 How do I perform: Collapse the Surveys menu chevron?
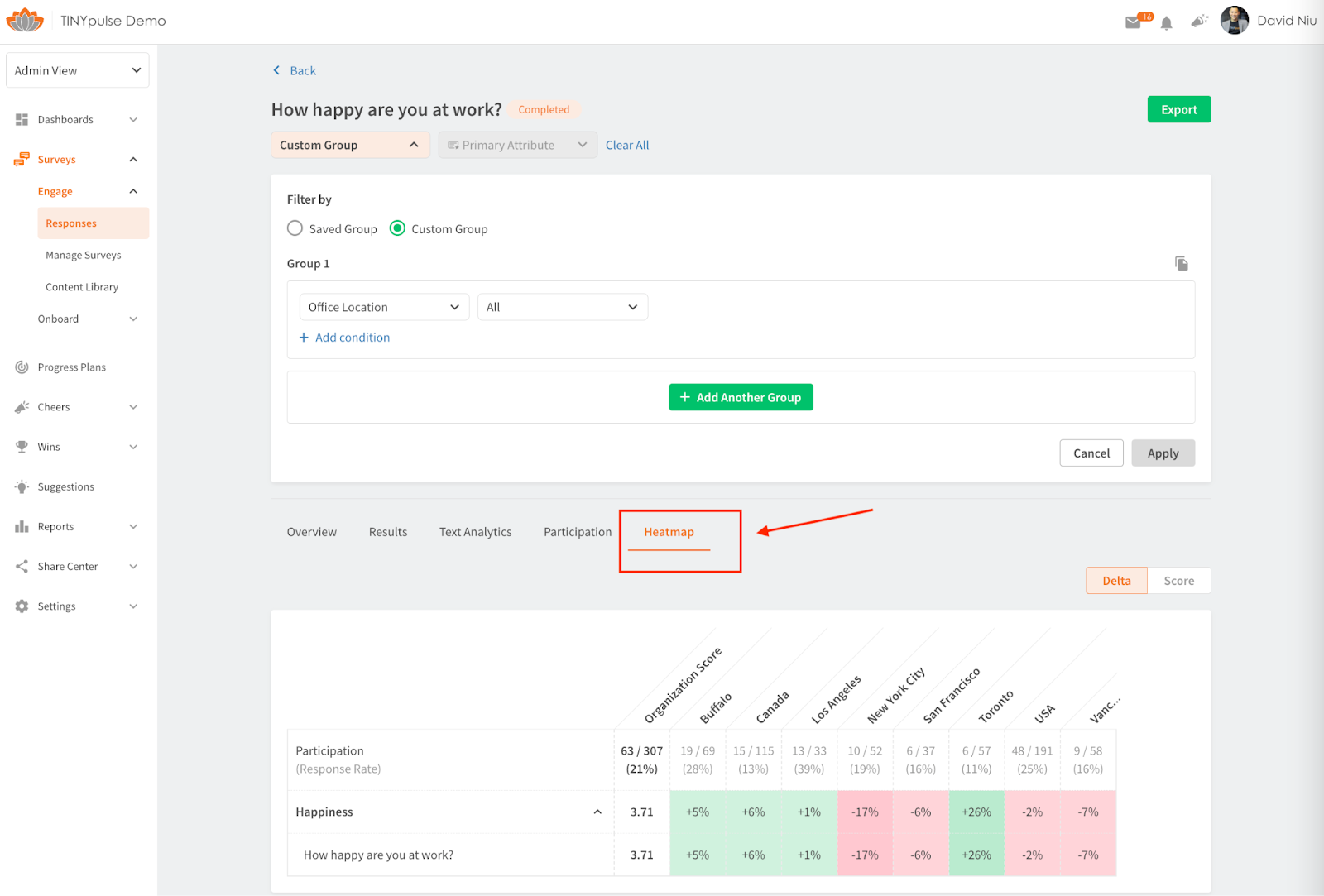(x=133, y=160)
